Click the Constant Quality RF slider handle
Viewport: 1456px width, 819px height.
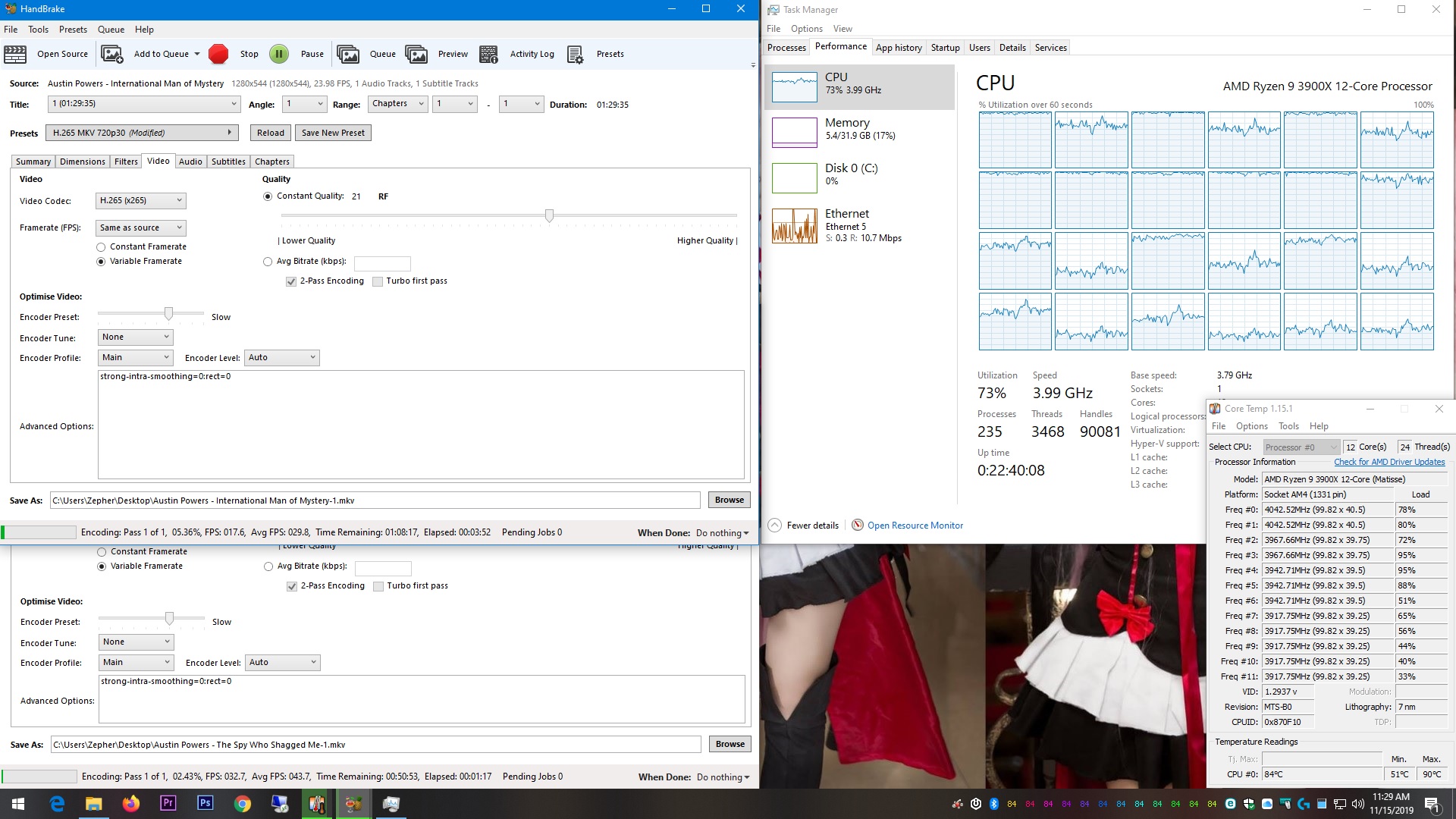[x=549, y=216]
